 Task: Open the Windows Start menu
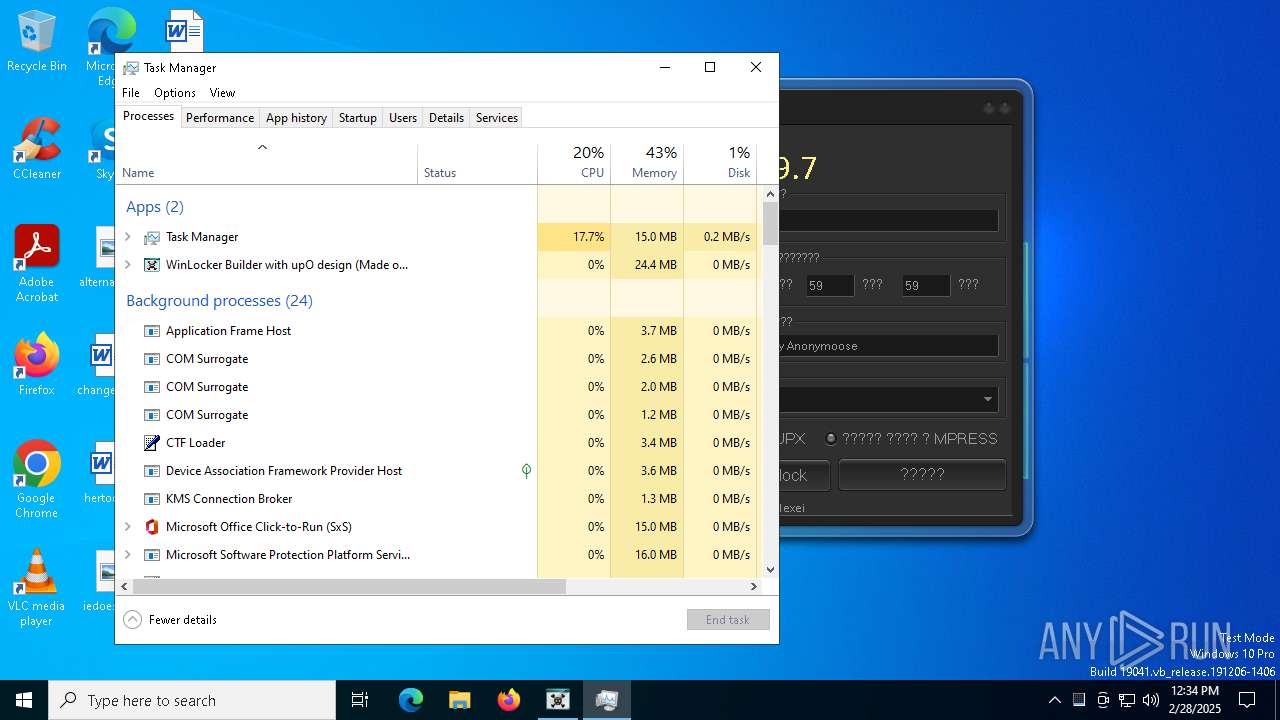coord(24,700)
